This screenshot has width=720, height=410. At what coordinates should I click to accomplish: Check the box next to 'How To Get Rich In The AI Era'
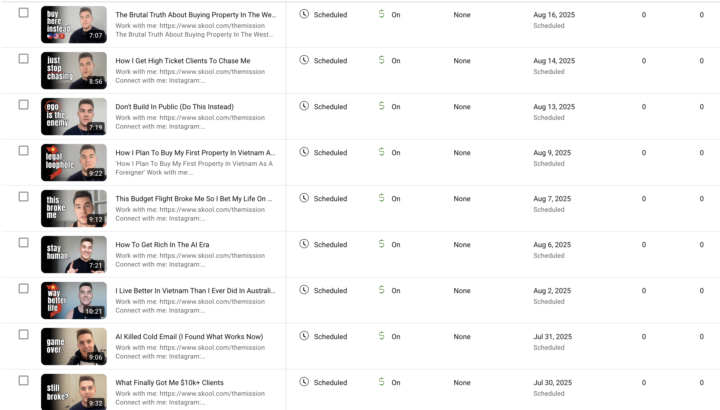(x=24, y=242)
